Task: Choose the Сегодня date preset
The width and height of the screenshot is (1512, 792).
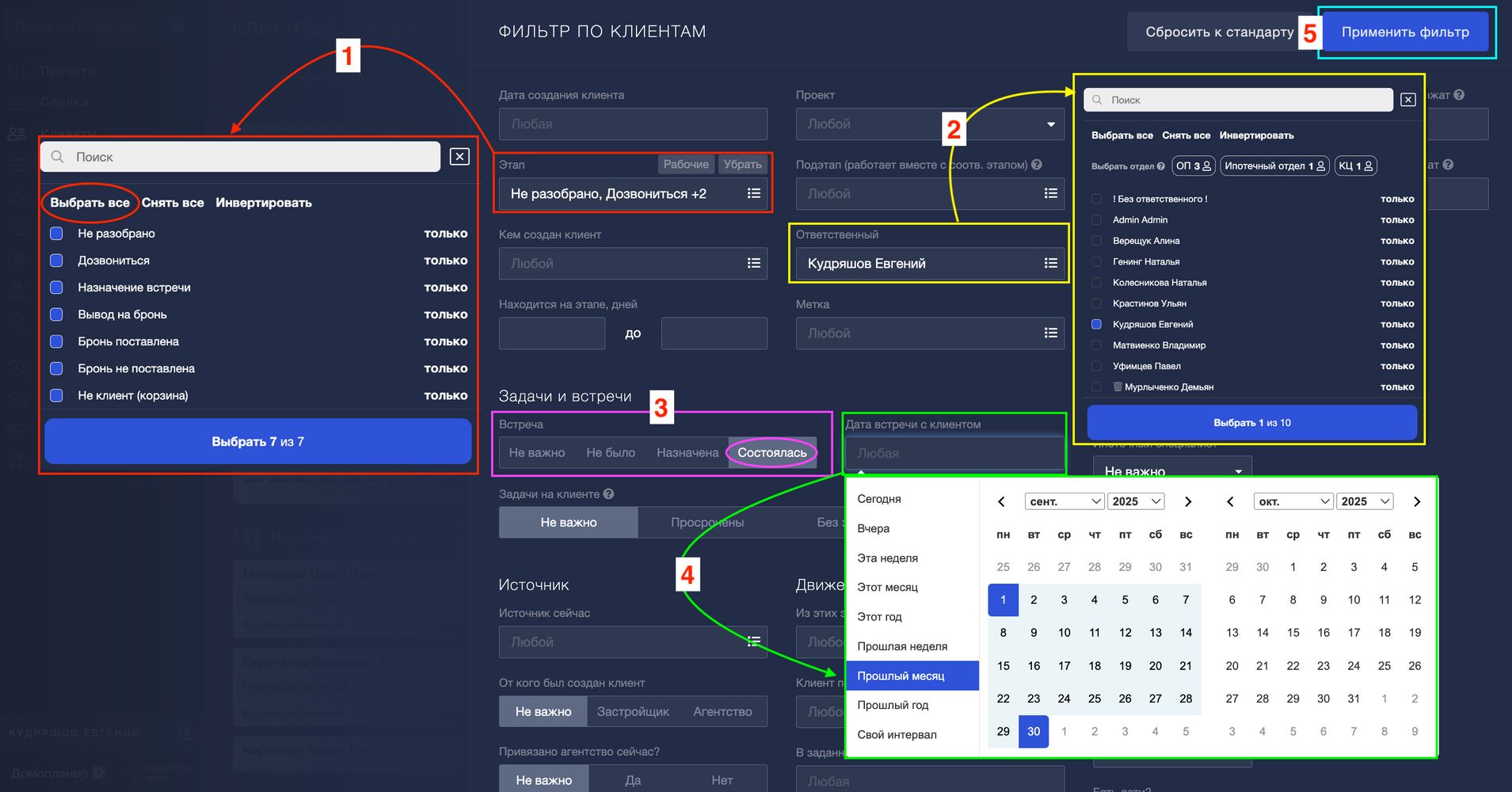Action: [x=913, y=499]
